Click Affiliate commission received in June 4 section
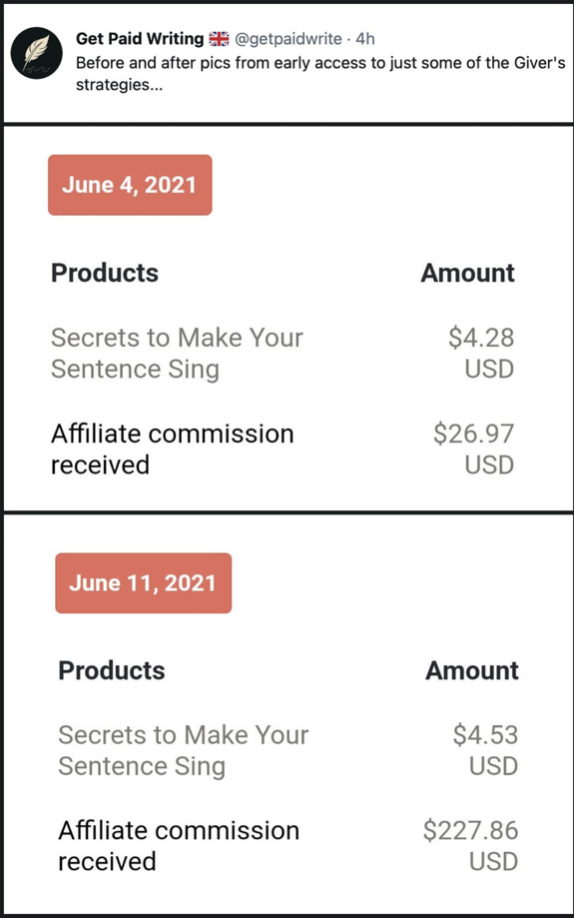Image resolution: width=574 pixels, height=918 pixels. click(x=172, y=450)
